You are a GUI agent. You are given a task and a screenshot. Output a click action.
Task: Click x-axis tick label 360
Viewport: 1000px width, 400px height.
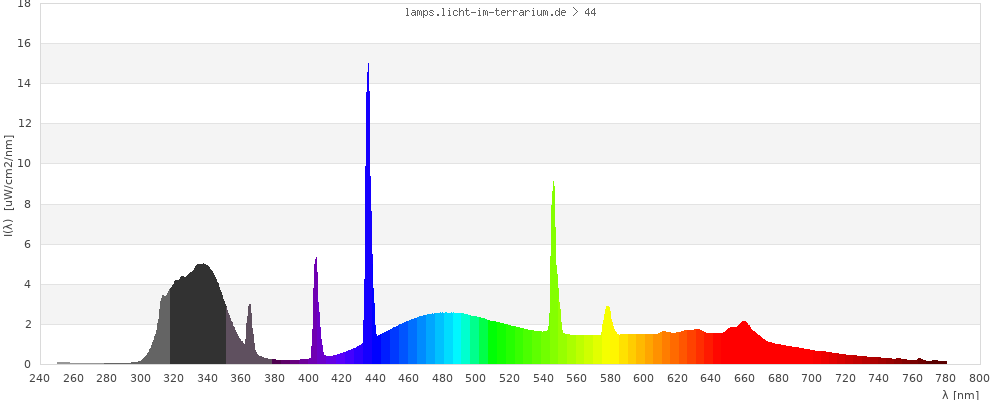241,378
